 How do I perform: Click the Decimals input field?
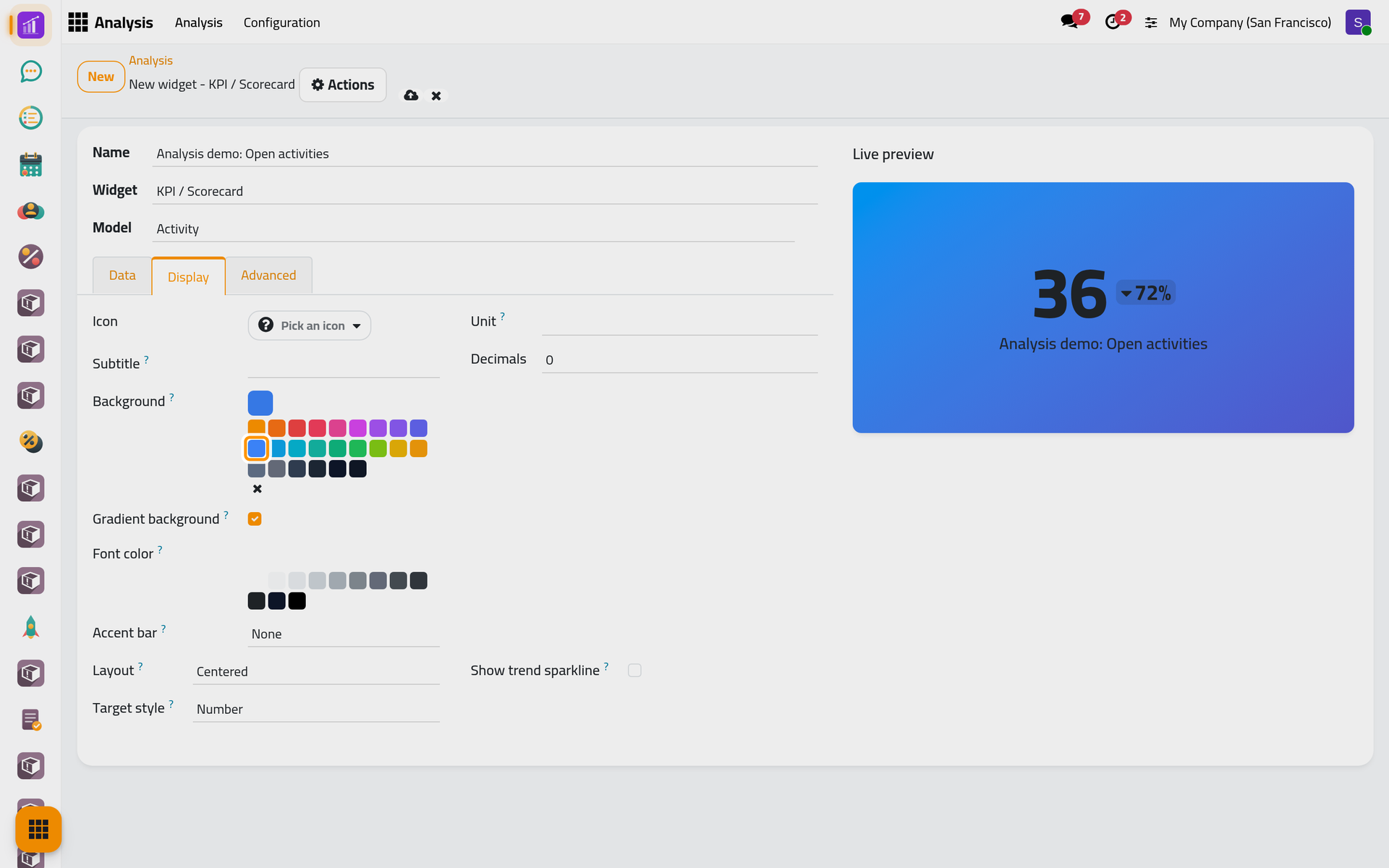(680, 360)
